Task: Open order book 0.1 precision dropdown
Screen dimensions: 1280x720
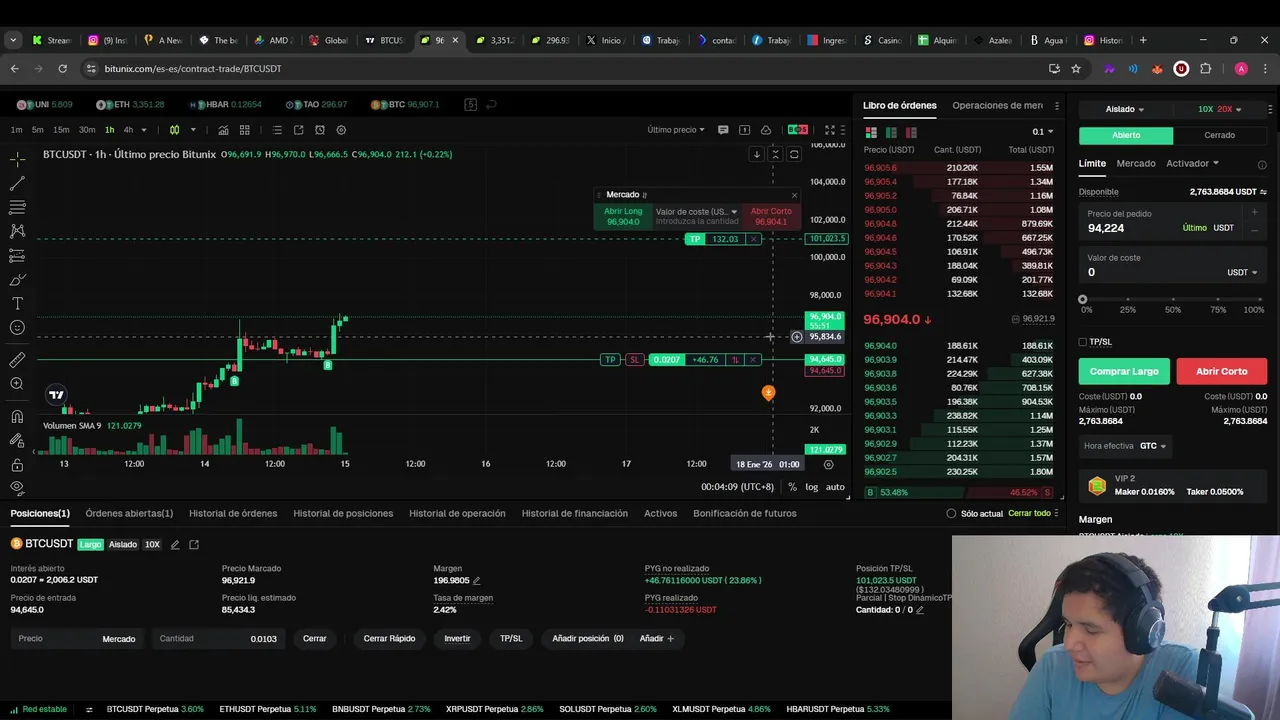Action: click(1043, 132)
